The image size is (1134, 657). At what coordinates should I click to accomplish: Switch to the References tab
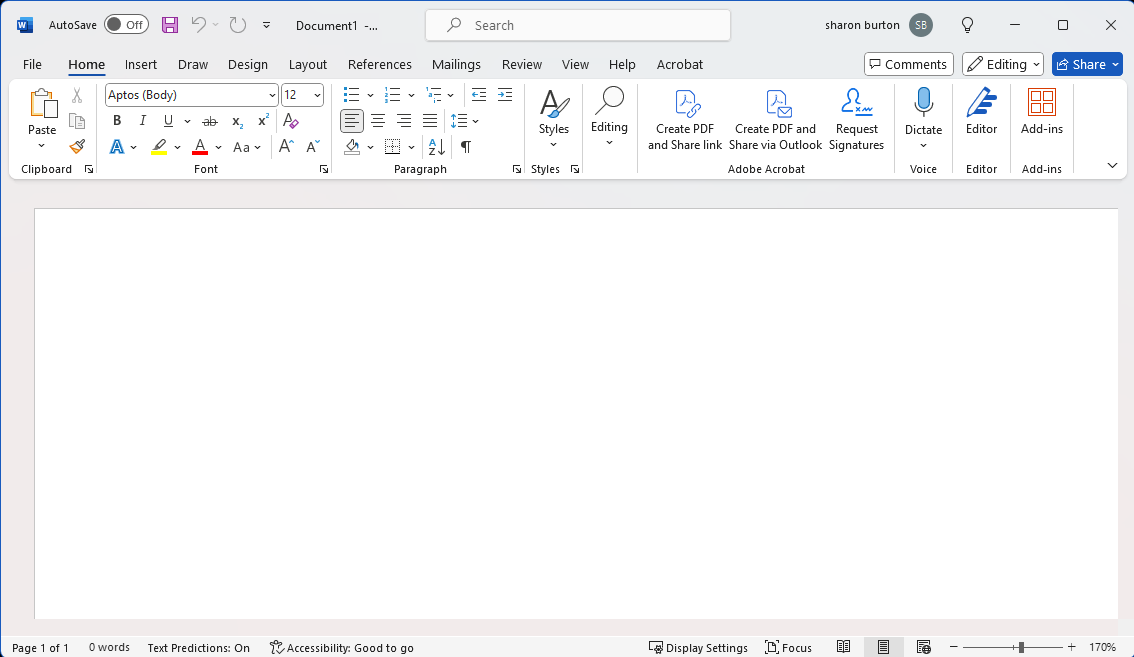[x=379, y=64]
